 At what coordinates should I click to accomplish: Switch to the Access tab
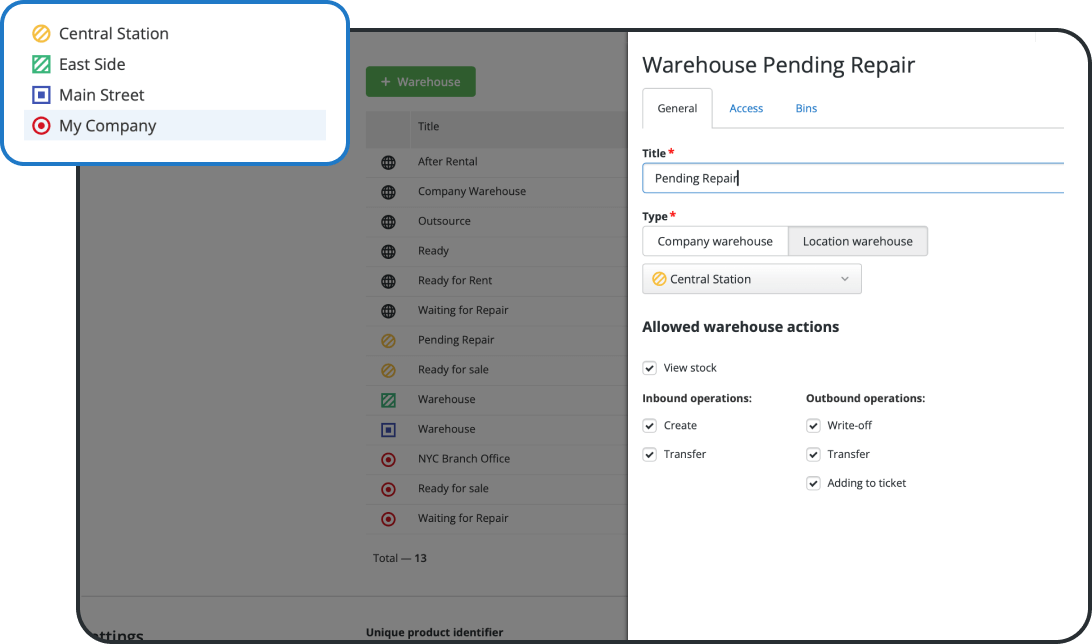point(746,108)
